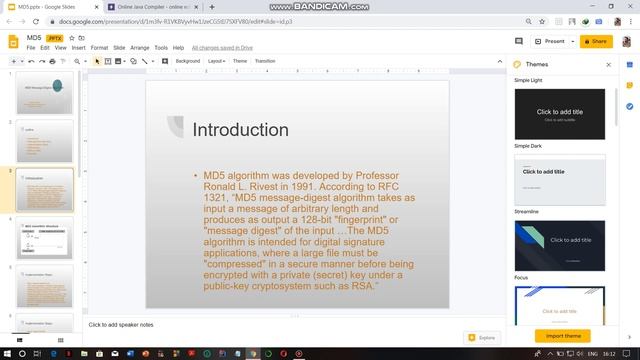Expand the line type dropdown arrow

click(x=153, y=61)
